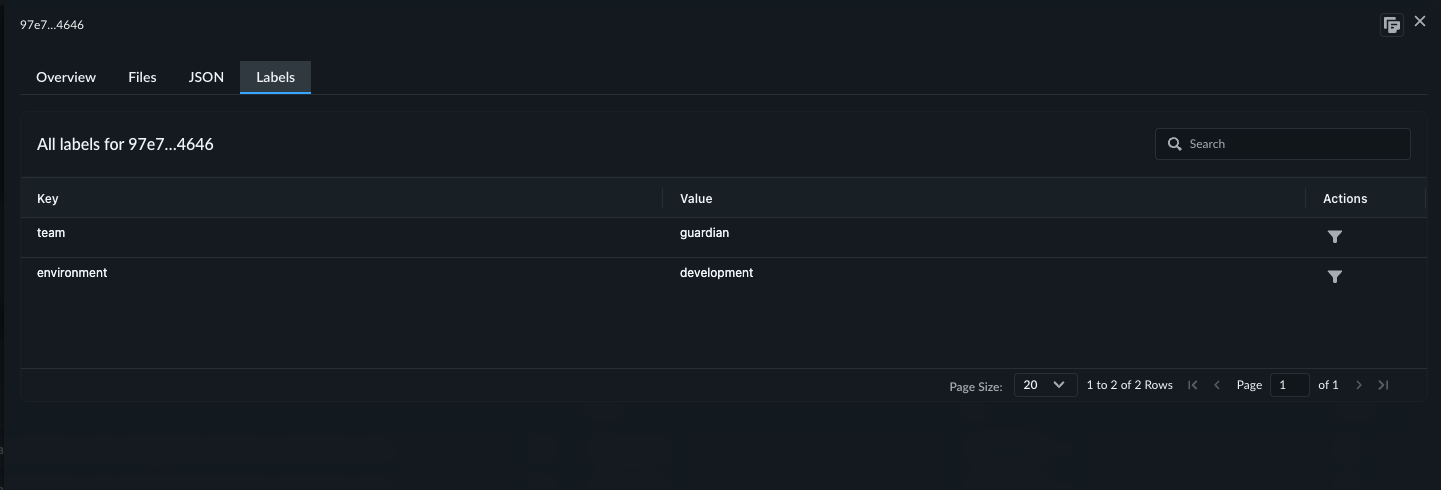This screenshot has height=490, width=1441.
Task: Go to the first page of labels
Action: click(1193, 385)
